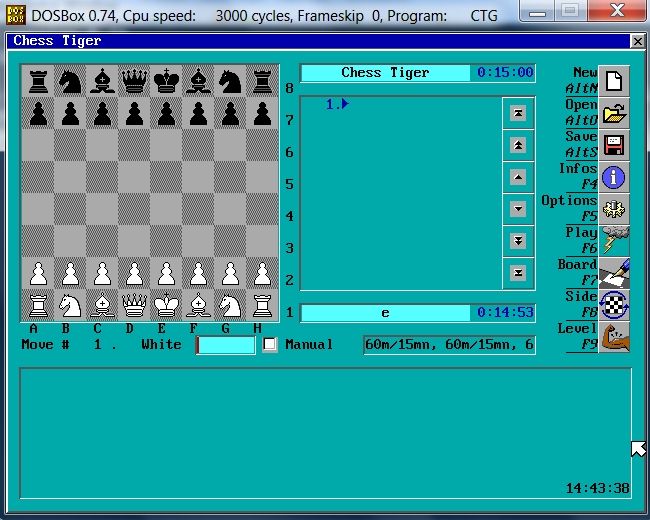
Task: Select the white rook on A1
Action: tap(38, 306)
